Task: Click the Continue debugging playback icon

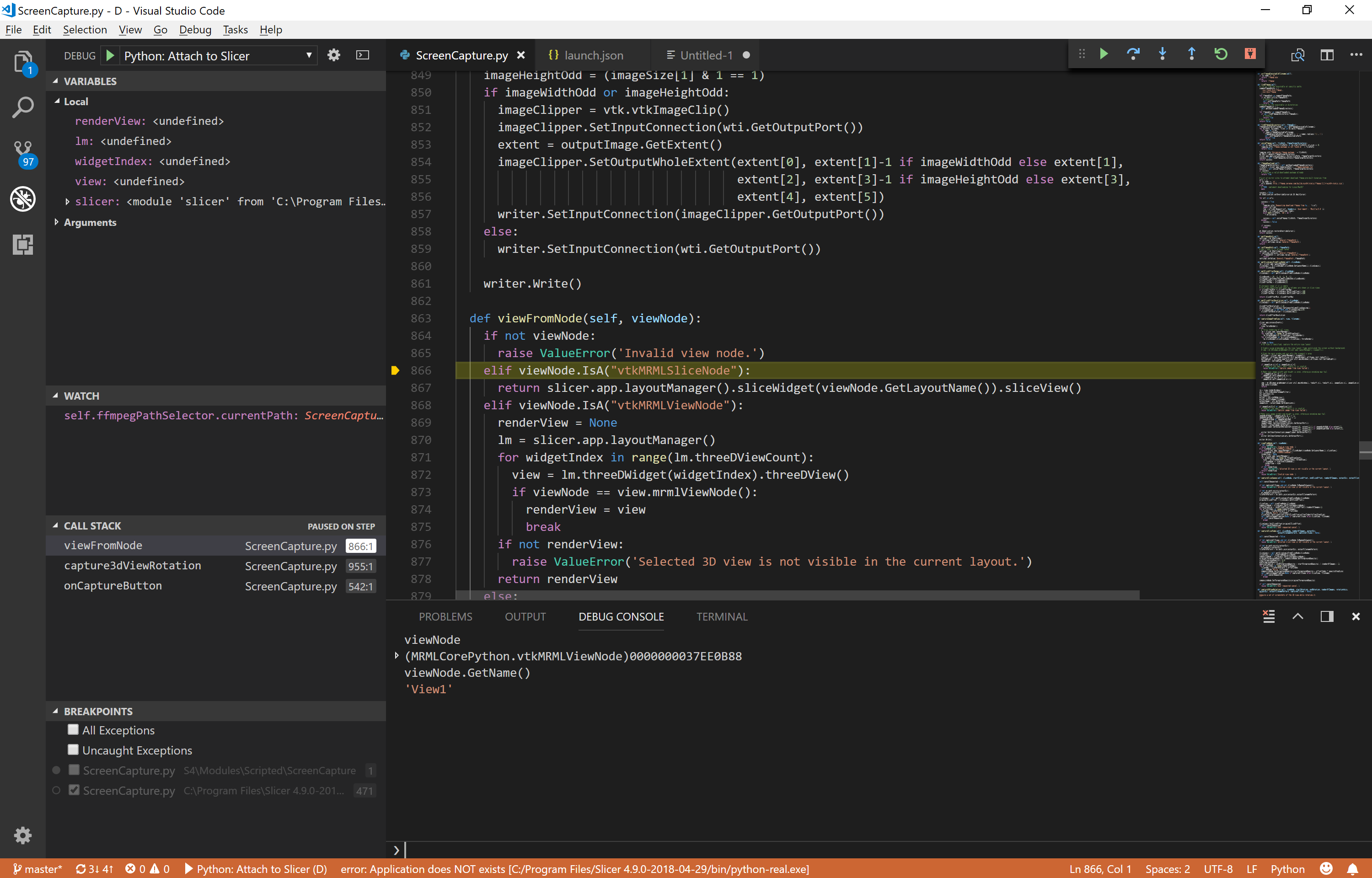Action: (x=1104, y=55)
